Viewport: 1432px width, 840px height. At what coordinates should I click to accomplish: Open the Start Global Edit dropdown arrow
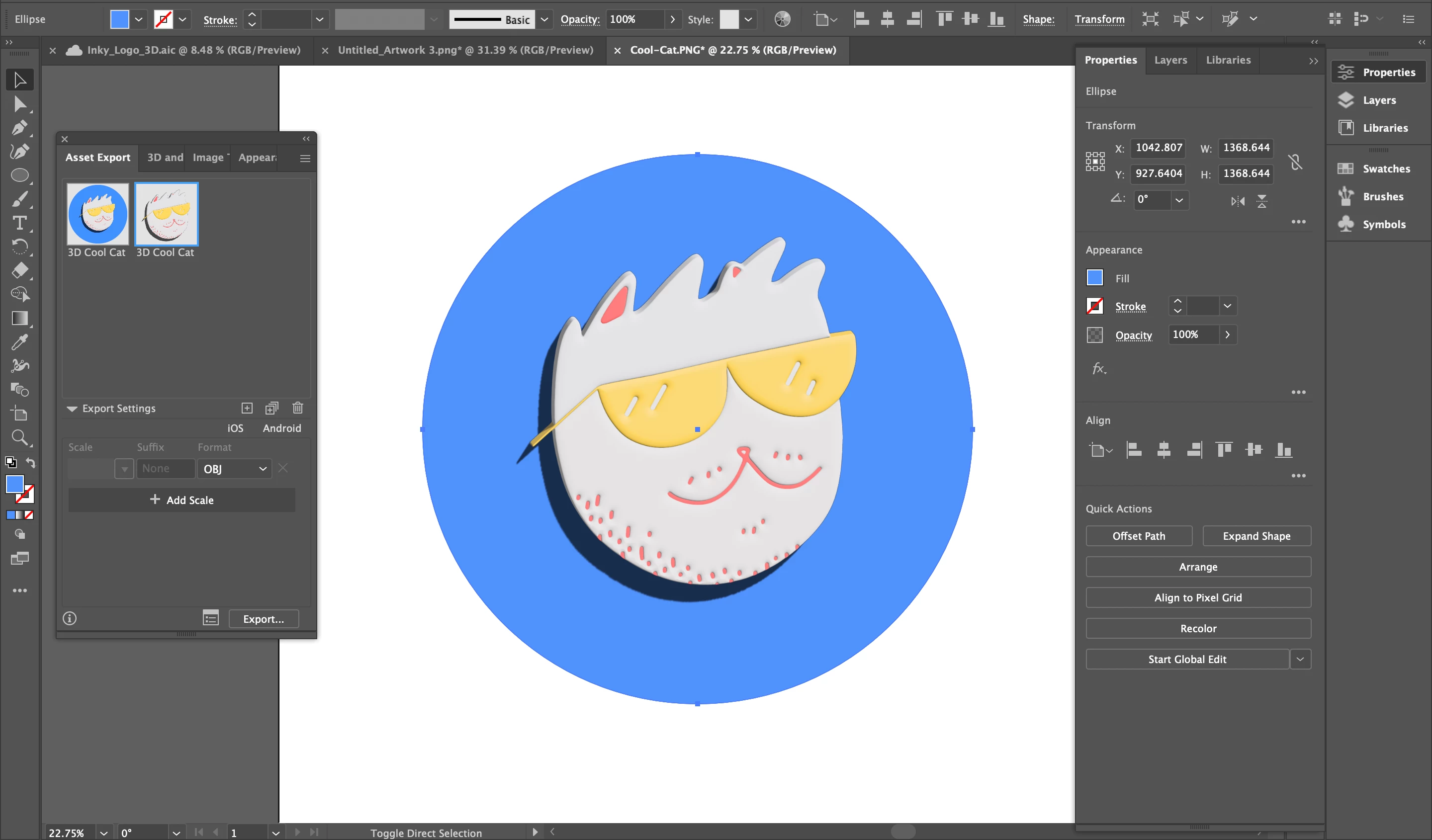point(1300,659)
